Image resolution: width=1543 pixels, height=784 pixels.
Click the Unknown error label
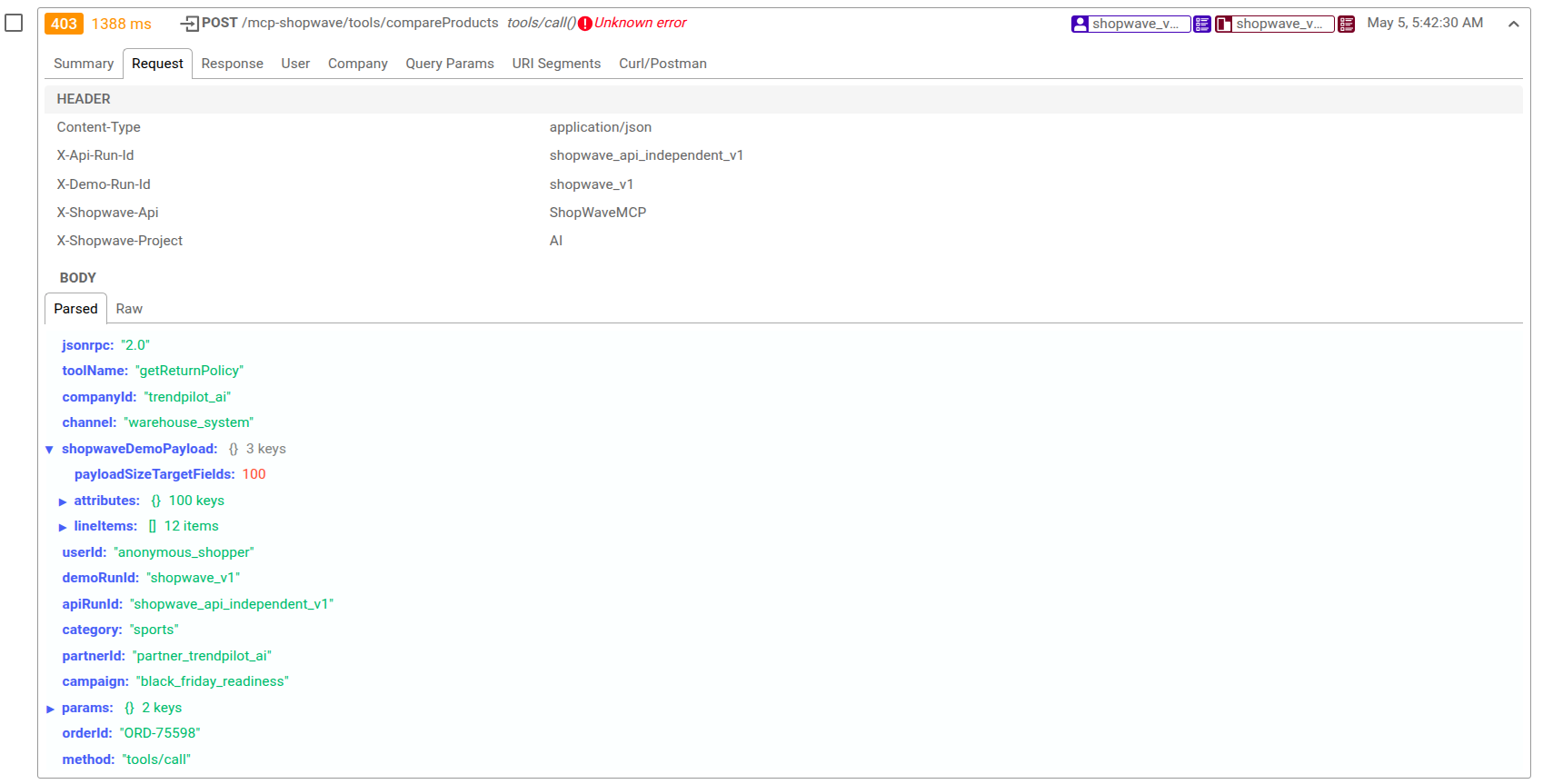pyautogui.click(x=641, y=23)
